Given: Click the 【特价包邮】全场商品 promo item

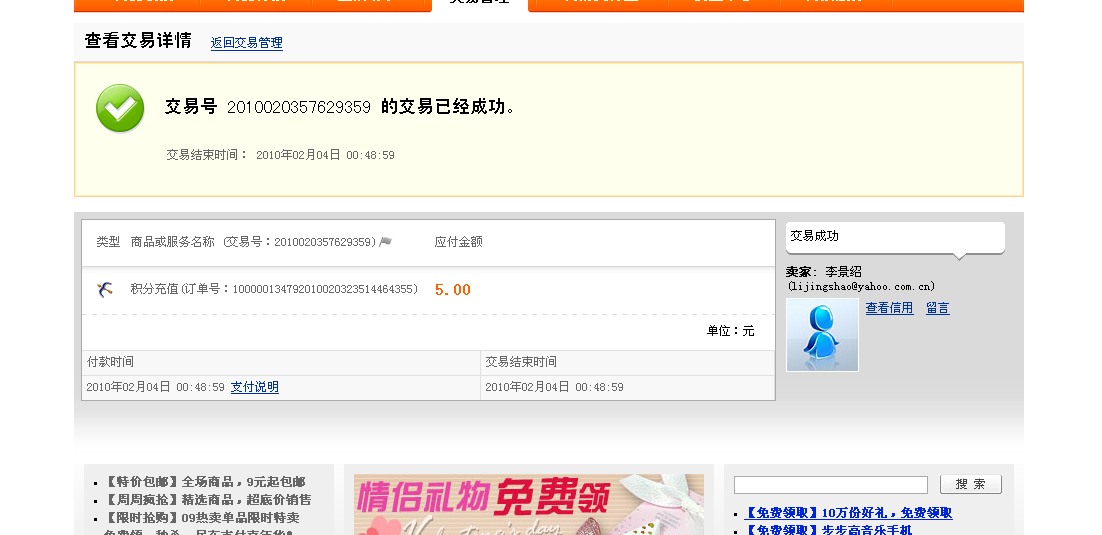Looking at the screenshot, I should click(x=204, y=482).
